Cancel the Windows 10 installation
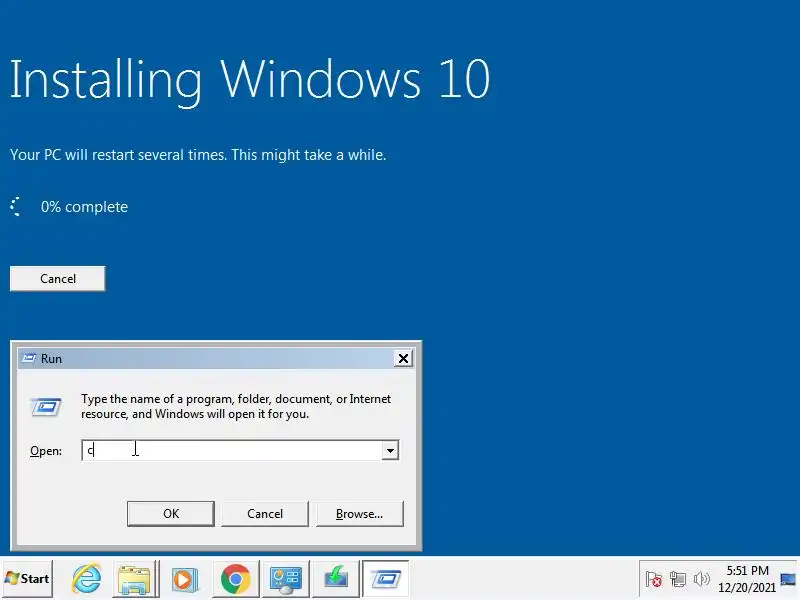The height and width of the screenshot is (600, 800). [x=58, y=279]
